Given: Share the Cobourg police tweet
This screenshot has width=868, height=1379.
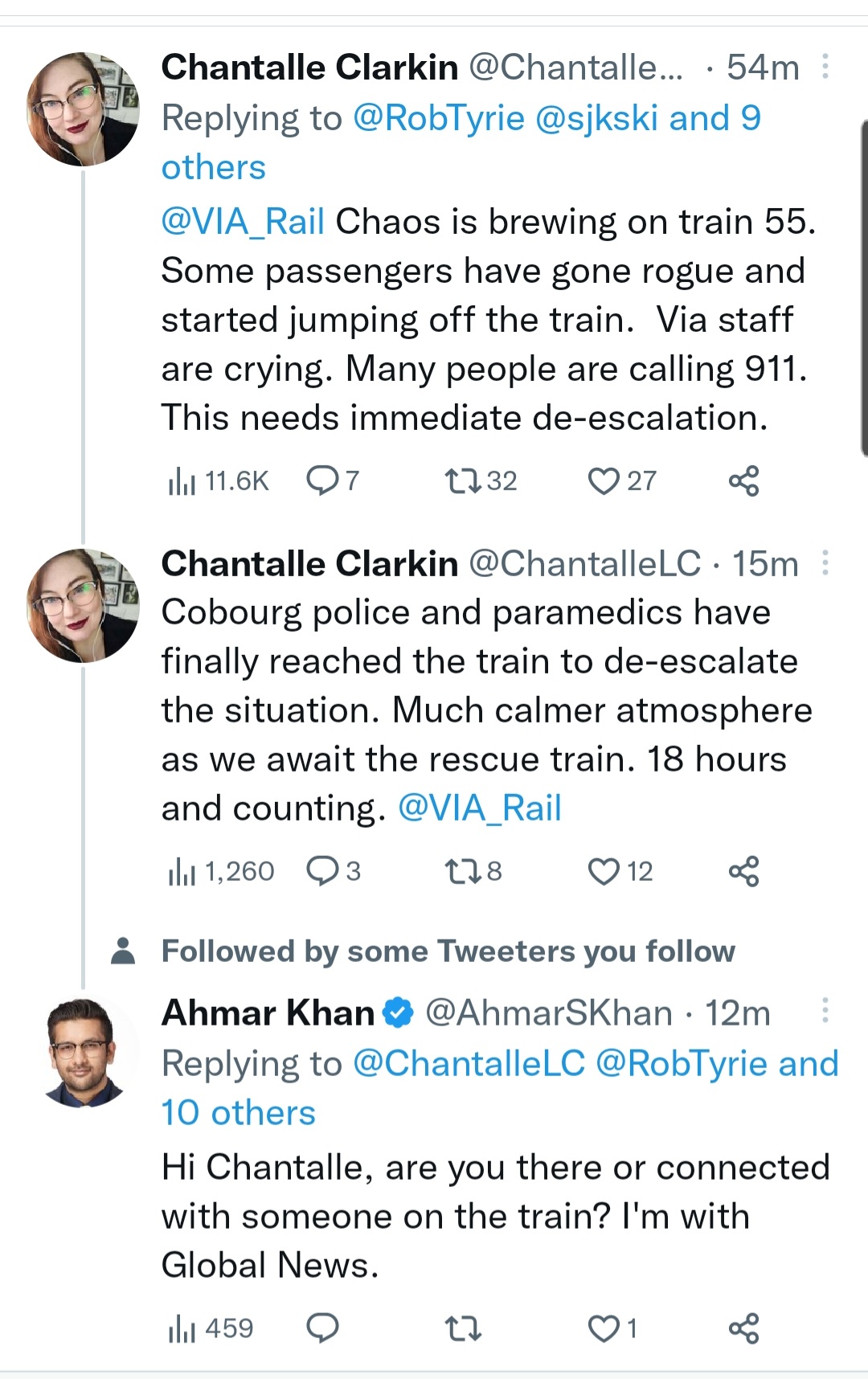Looking at the screenshot, I should click(743, 871).
